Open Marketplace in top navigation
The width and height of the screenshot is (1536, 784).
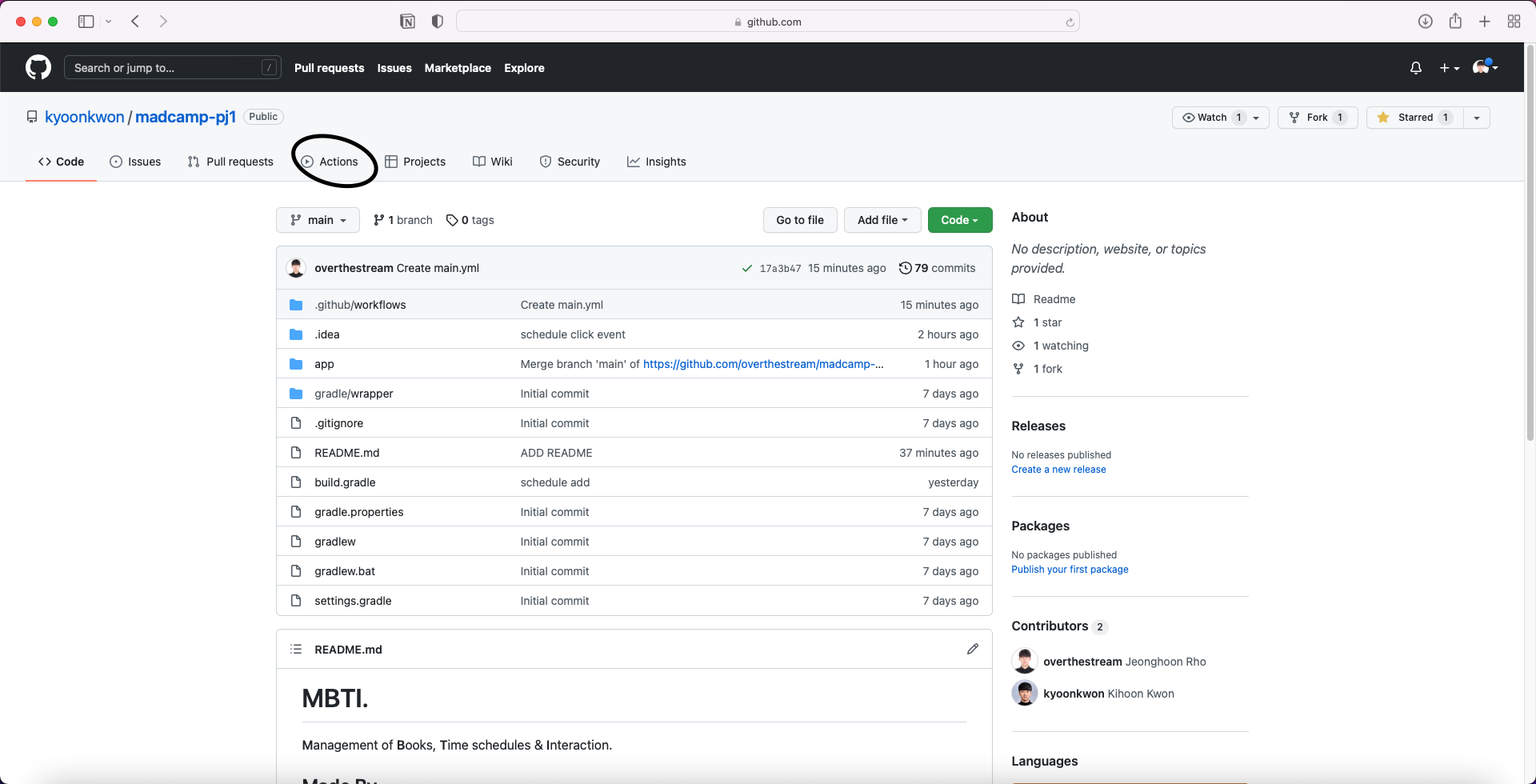(458, 68)
